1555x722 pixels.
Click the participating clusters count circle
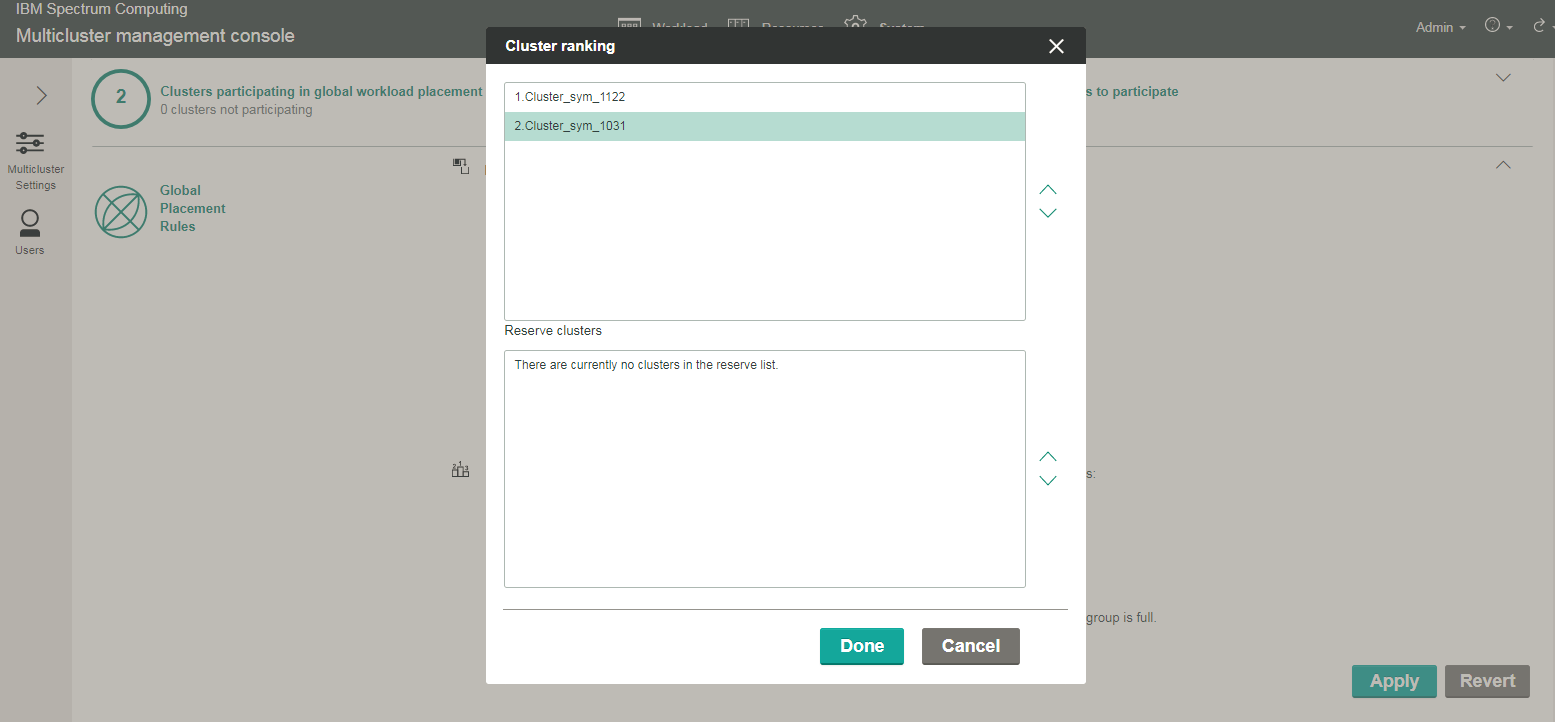click(x=121, y=98)
